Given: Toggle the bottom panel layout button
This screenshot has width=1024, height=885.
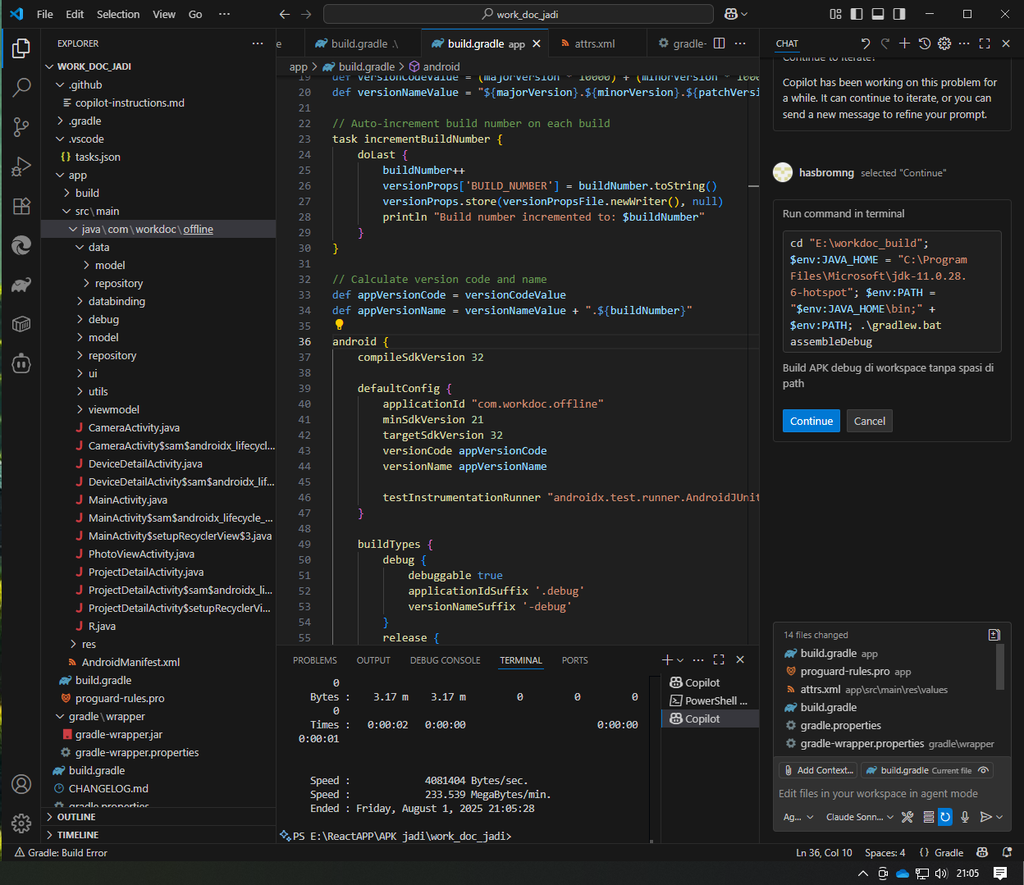Looking at the screenshot, I should click(877, 14).
